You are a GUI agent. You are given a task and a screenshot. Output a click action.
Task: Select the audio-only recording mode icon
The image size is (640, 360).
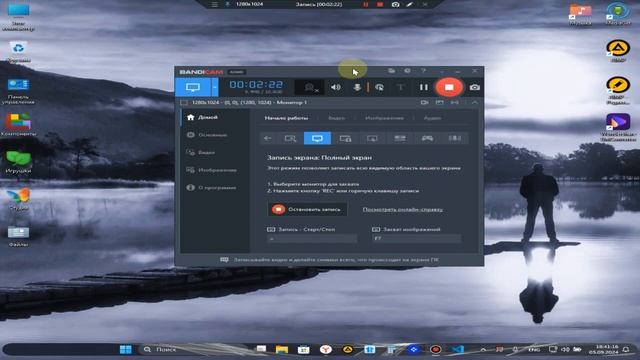pos(454,138)
